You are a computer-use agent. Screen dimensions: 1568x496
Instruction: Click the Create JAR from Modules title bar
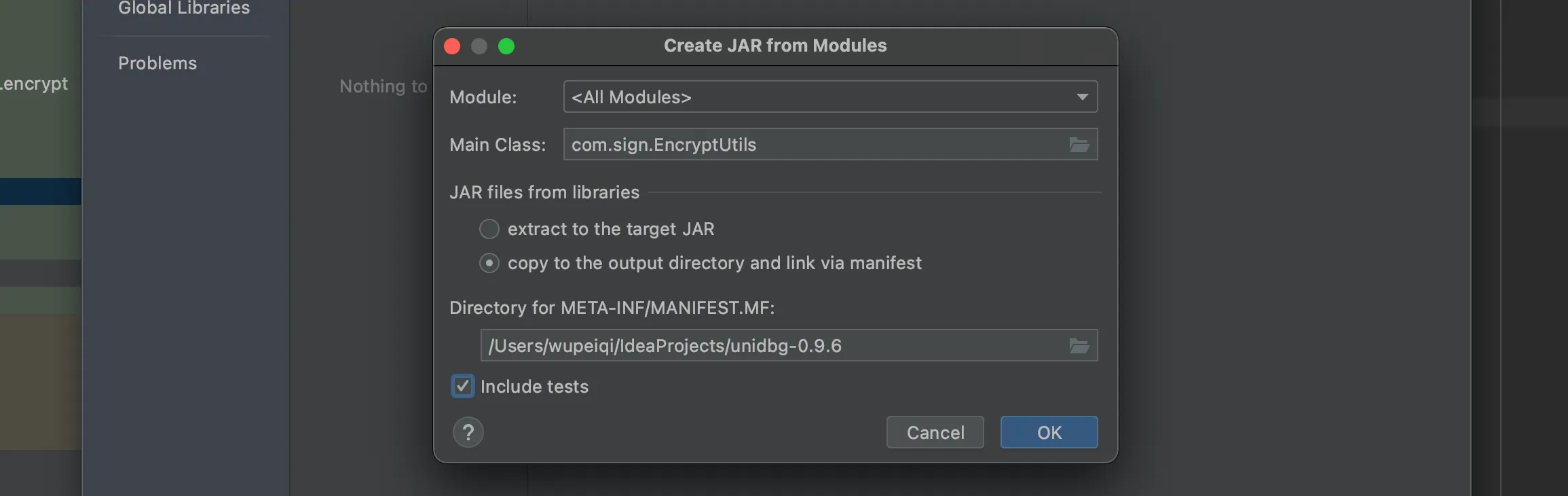point(775,46)
